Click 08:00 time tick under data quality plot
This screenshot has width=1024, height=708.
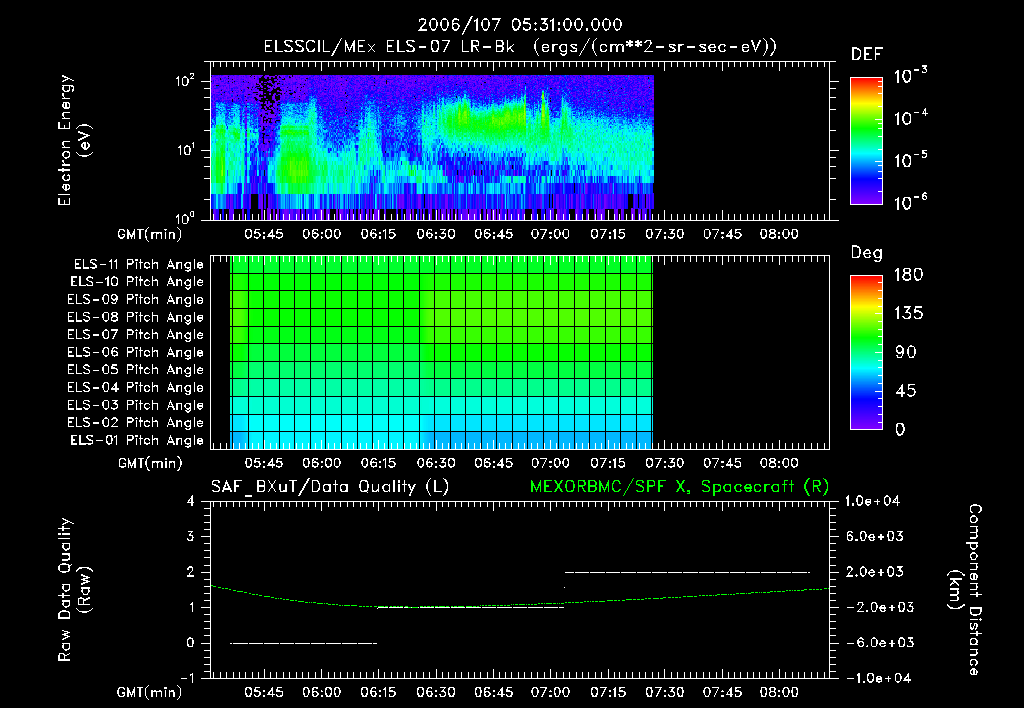click(x=779, y=692)
